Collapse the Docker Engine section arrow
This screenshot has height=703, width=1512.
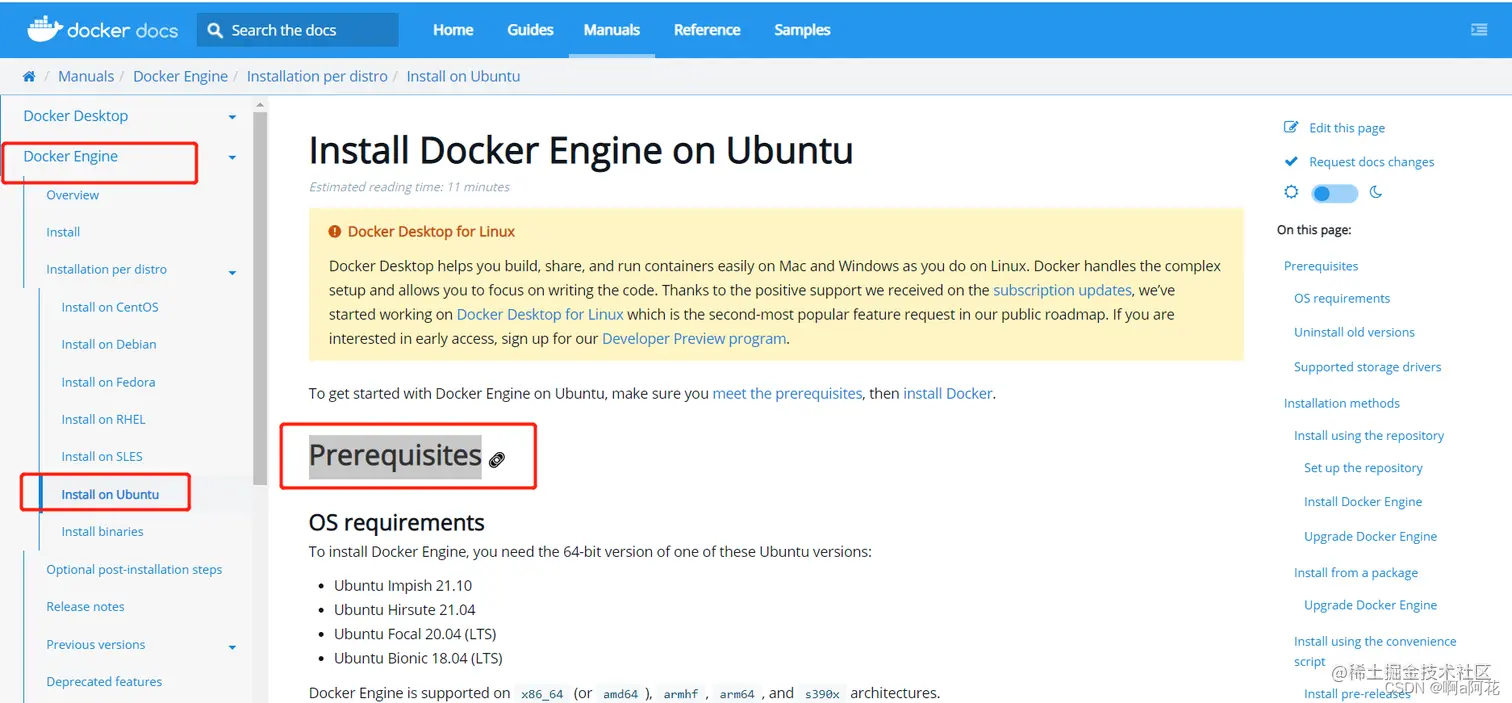[232, 158]
